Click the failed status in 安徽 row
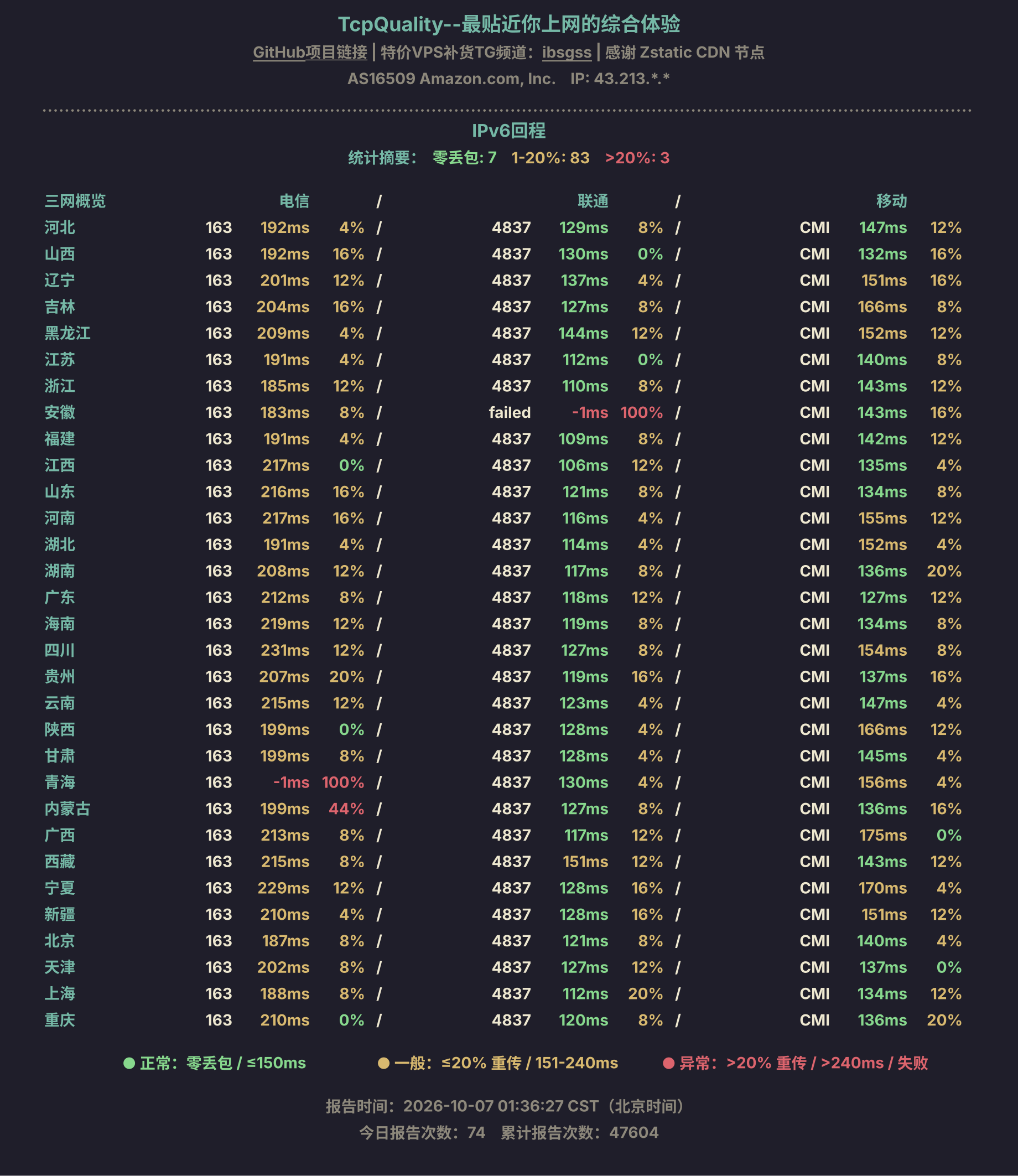 tap(510, 412)
